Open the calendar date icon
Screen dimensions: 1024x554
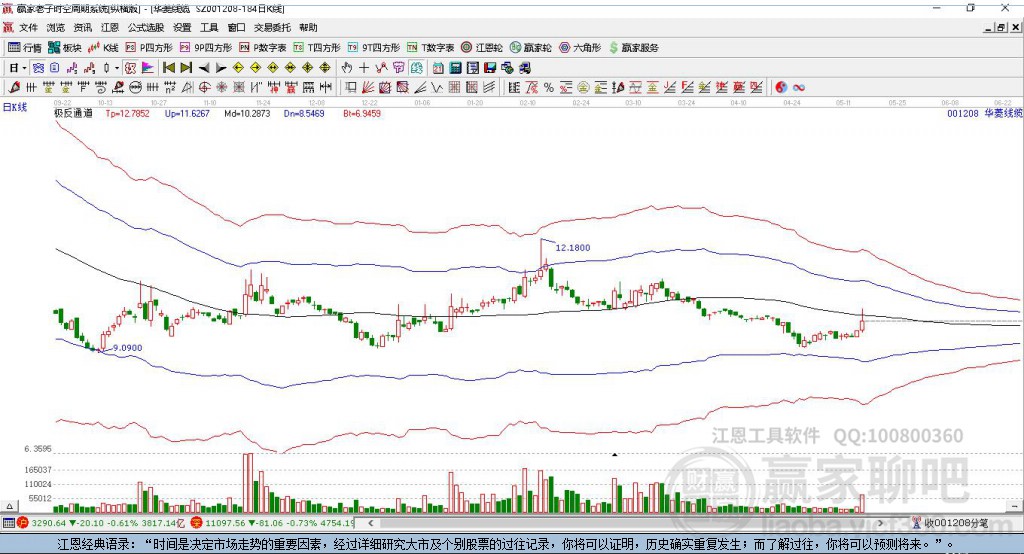[x=438, y=68]
